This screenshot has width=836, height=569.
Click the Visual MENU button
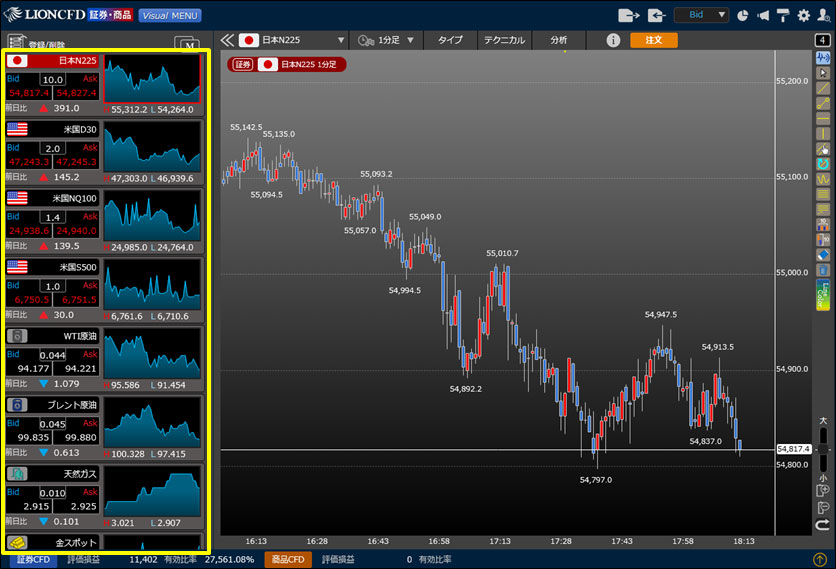[169, 16]
